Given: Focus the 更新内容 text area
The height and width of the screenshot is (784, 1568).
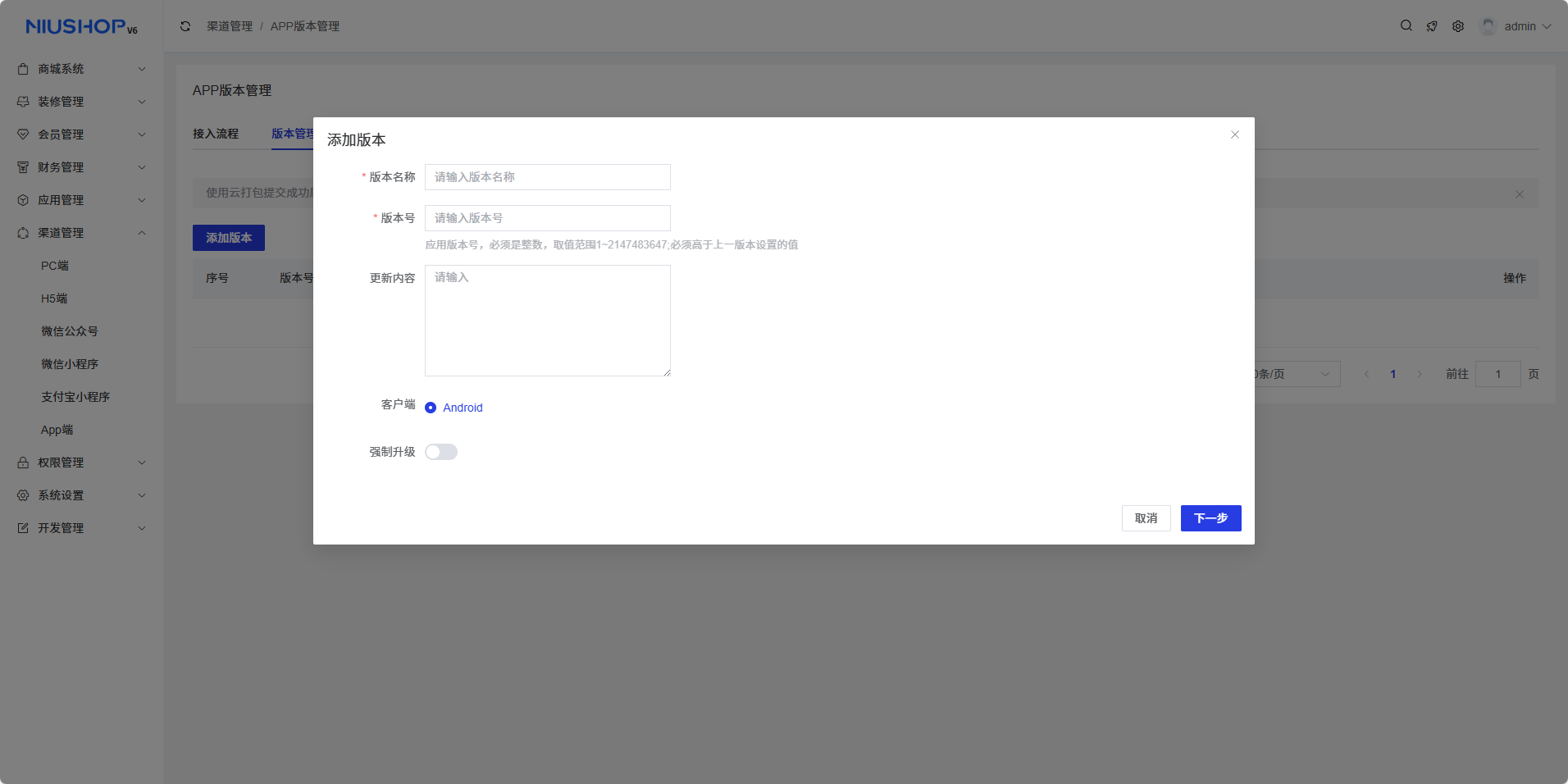Looking at the screenshot, I should [x=548, y=321].
